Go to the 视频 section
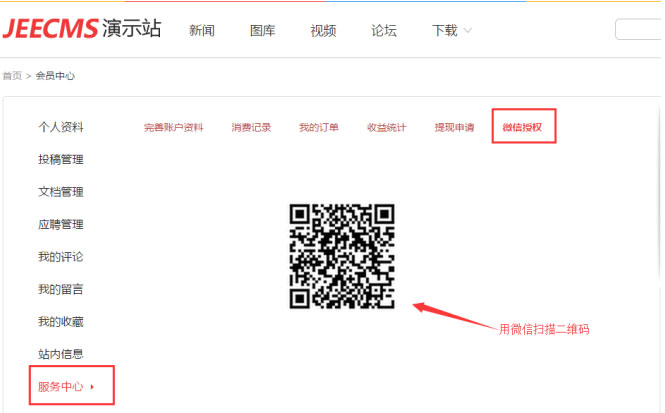 click(x=323, y=31)
